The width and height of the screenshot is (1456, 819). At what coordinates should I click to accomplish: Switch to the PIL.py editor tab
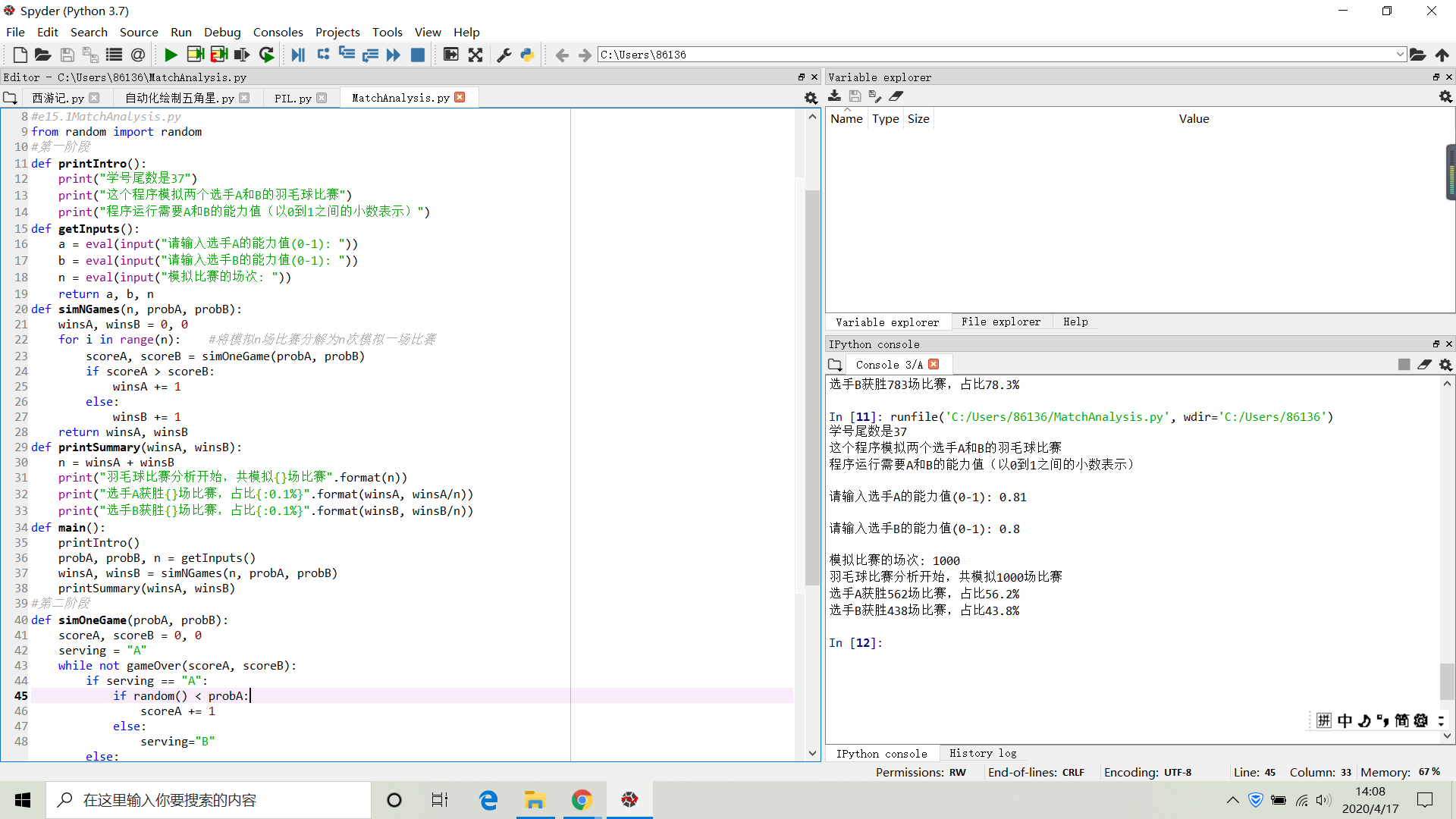pyautogui.click(x=293, y=98)
